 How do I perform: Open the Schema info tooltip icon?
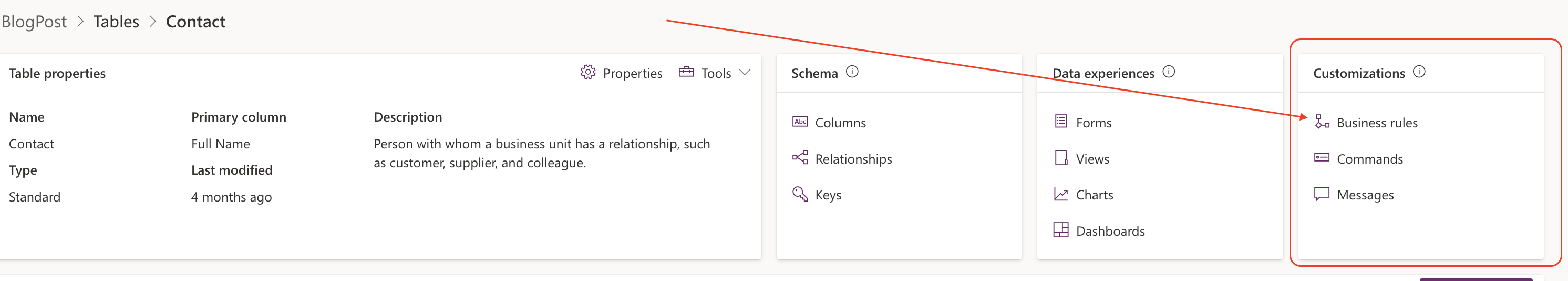(852, 72)
